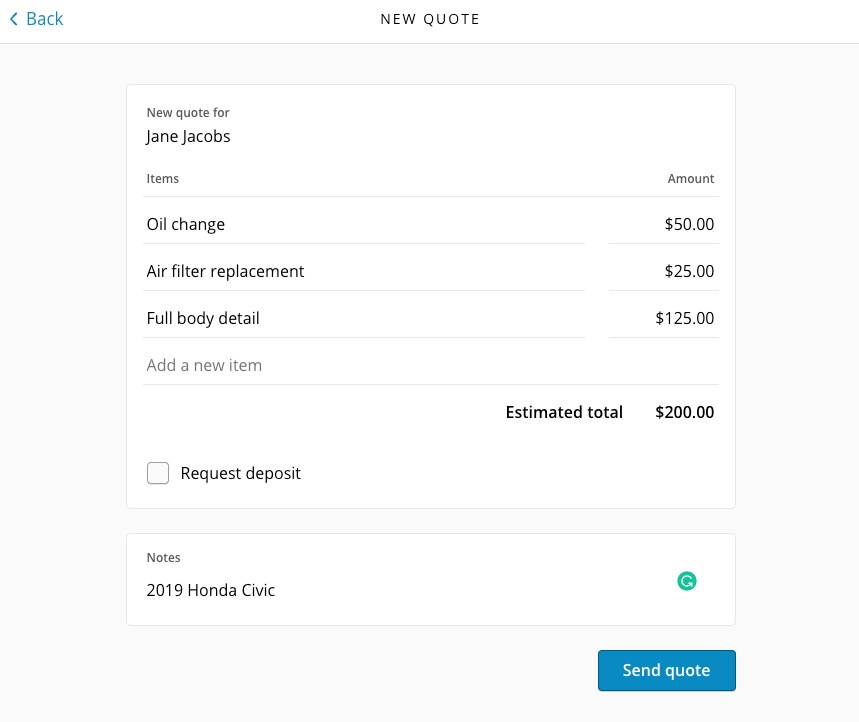Click the green Grammarly icon in Notes
Image resolution: width=859 pixels, height=722 pixels.
pyautogui.click(x=686, y=581)
